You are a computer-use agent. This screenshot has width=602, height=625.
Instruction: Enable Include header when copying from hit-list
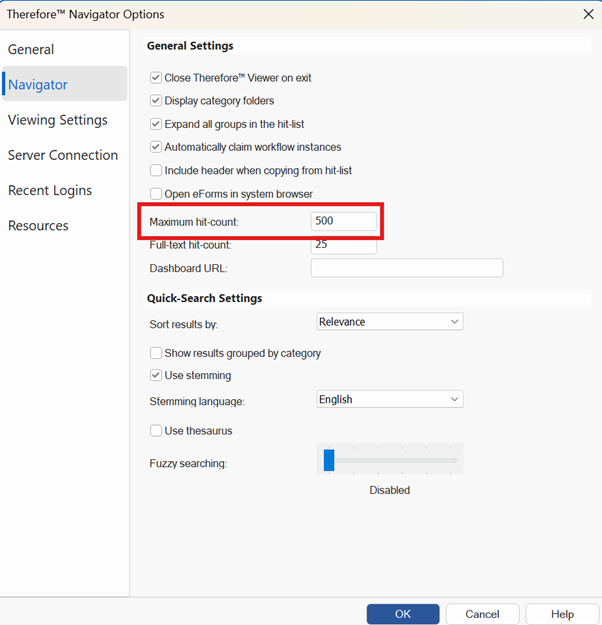[x=156, y=170]
